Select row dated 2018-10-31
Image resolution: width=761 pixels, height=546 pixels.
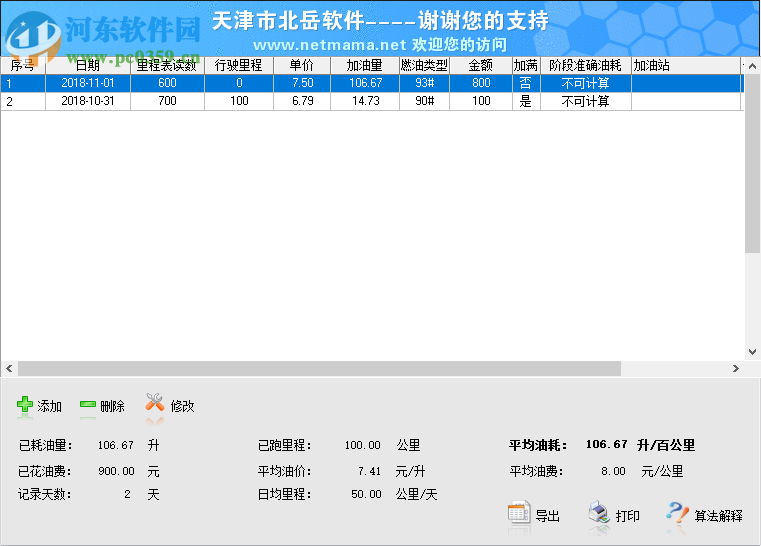372,101
